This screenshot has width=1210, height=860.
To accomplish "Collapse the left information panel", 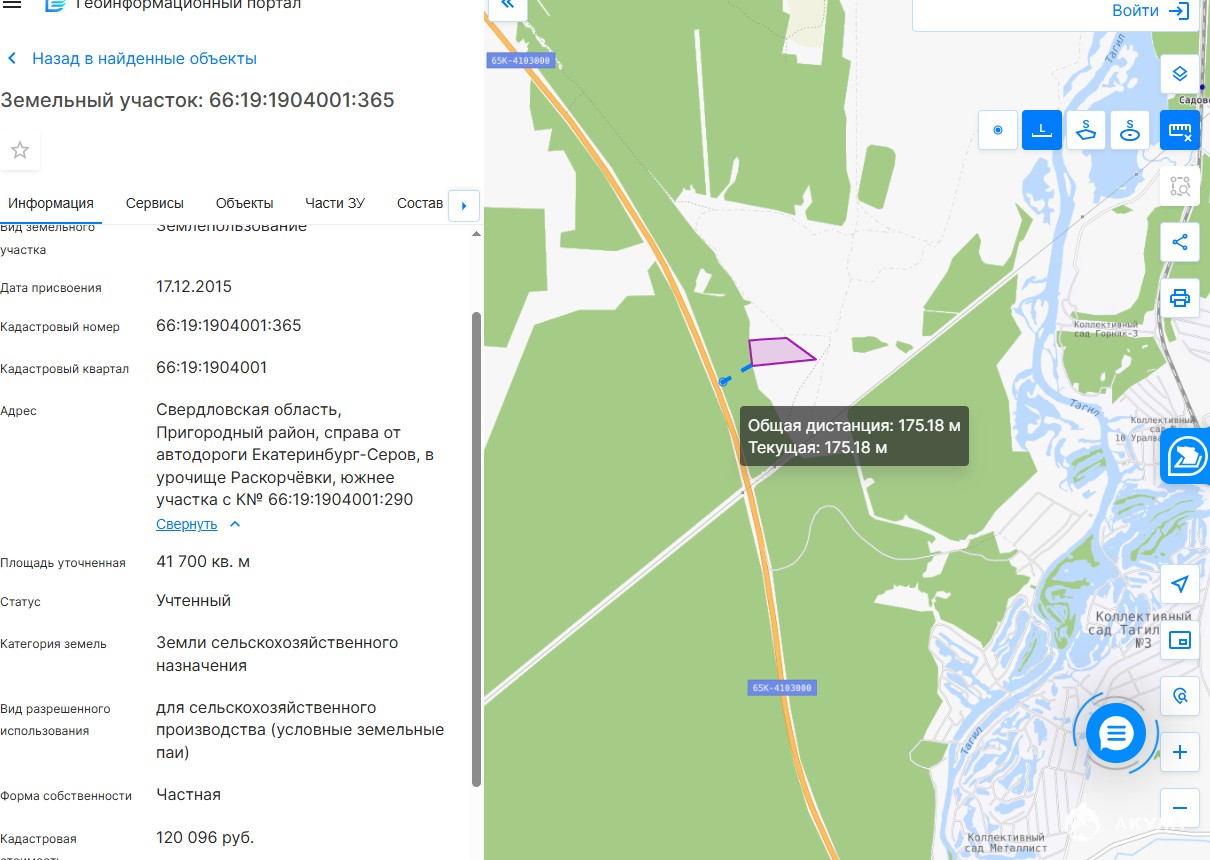I will [x=507, y=5].
